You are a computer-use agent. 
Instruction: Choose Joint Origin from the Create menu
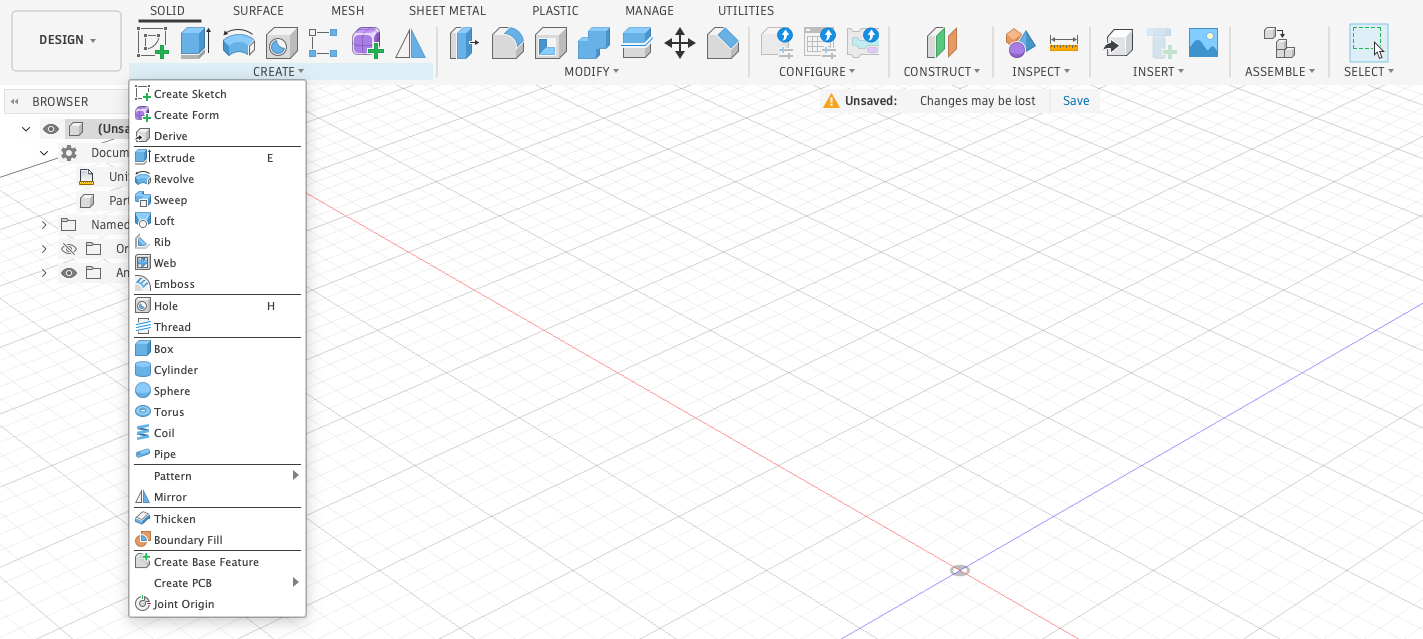tap(217, 604)
